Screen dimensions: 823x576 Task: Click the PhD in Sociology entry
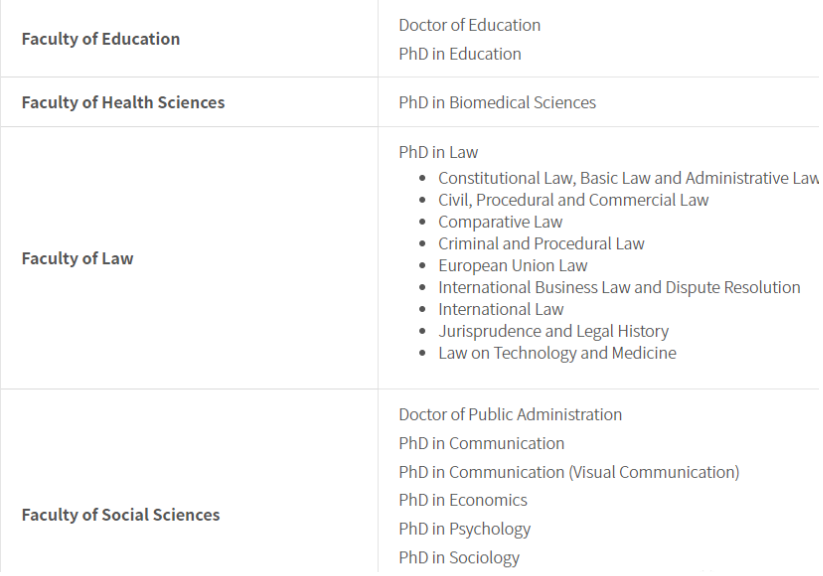coord(459,558)
